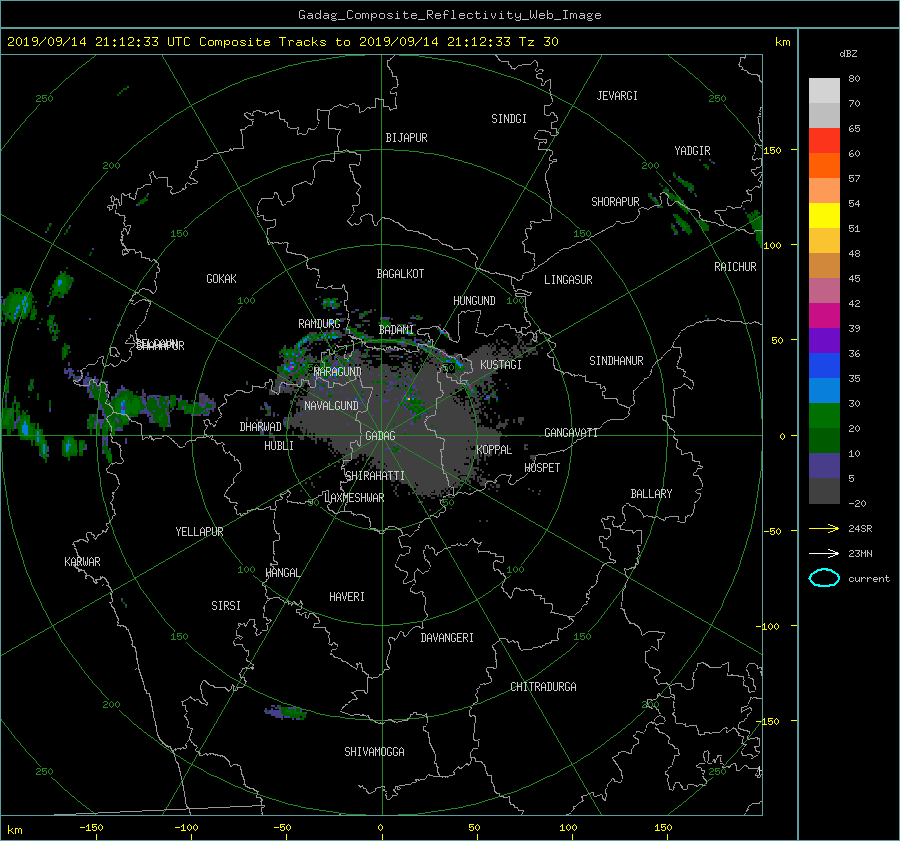This screenshot has width=900, height=841.
Task: Click the NARAGUND city label
Action: coord(338,371)
